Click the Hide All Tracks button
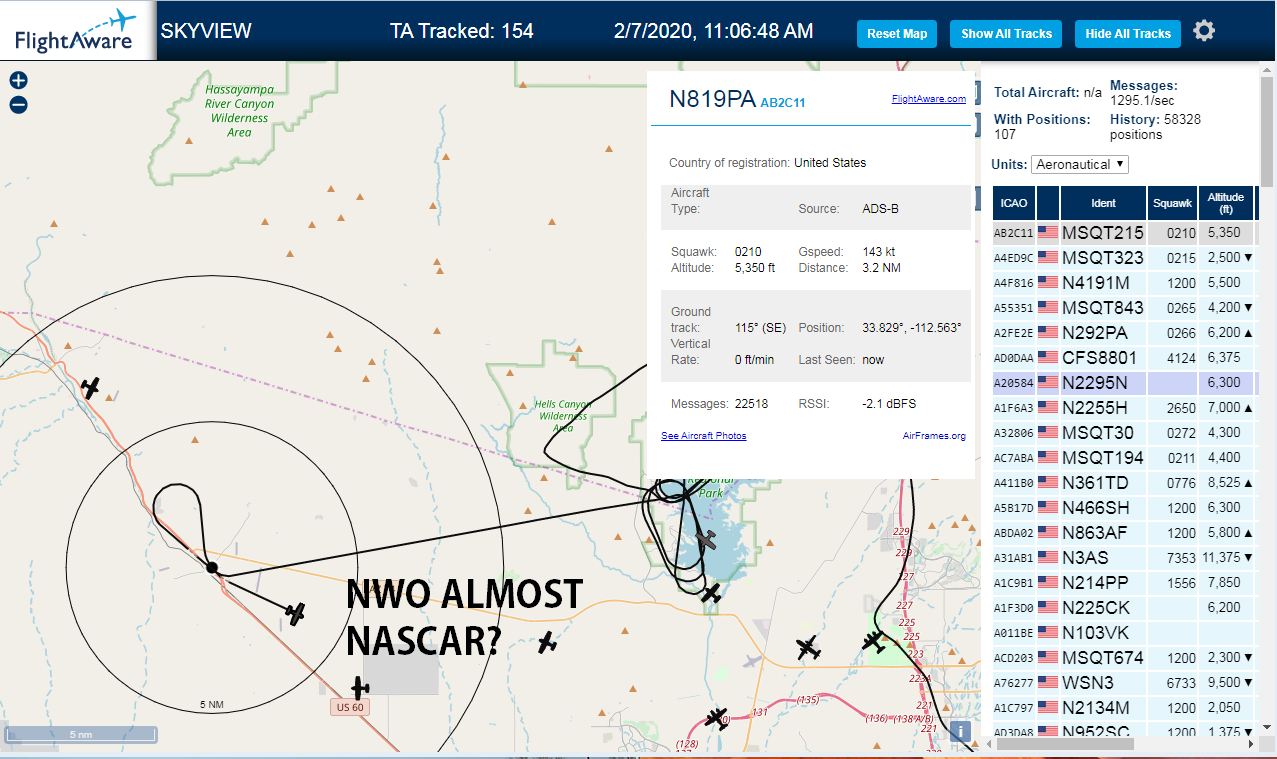The image size is (1277, 759). pyautogui.click(x=1128, y=34)
